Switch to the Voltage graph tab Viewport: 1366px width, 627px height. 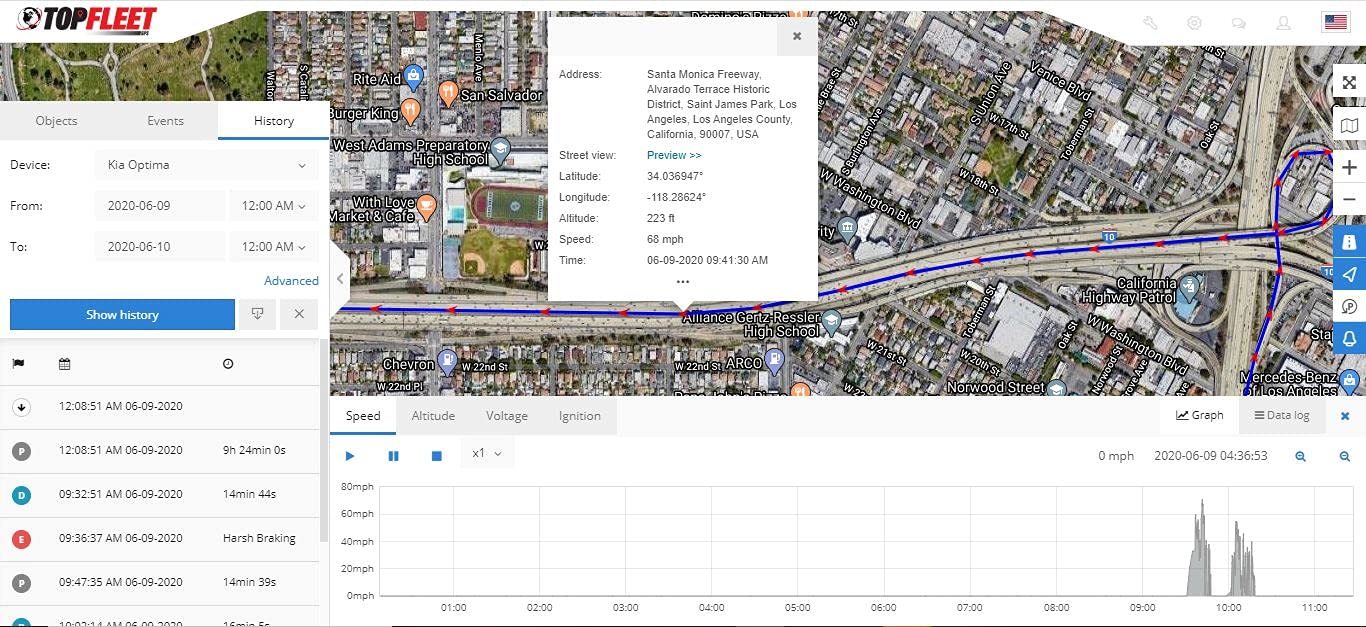click(x=507, y=416)
